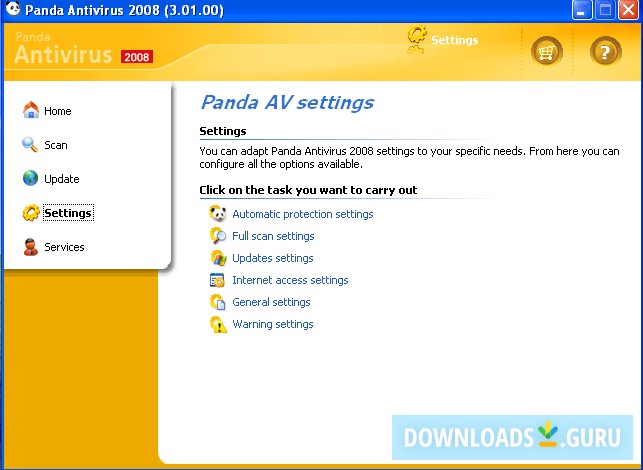
Task: Go to Home in the sidebar
Action: tap(57, 111)
